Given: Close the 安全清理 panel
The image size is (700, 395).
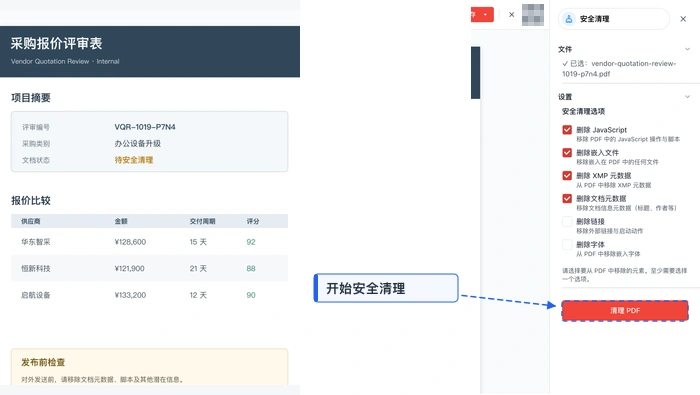Looking at the screenshot, I should pyautogui.click(x=683, y=19).
